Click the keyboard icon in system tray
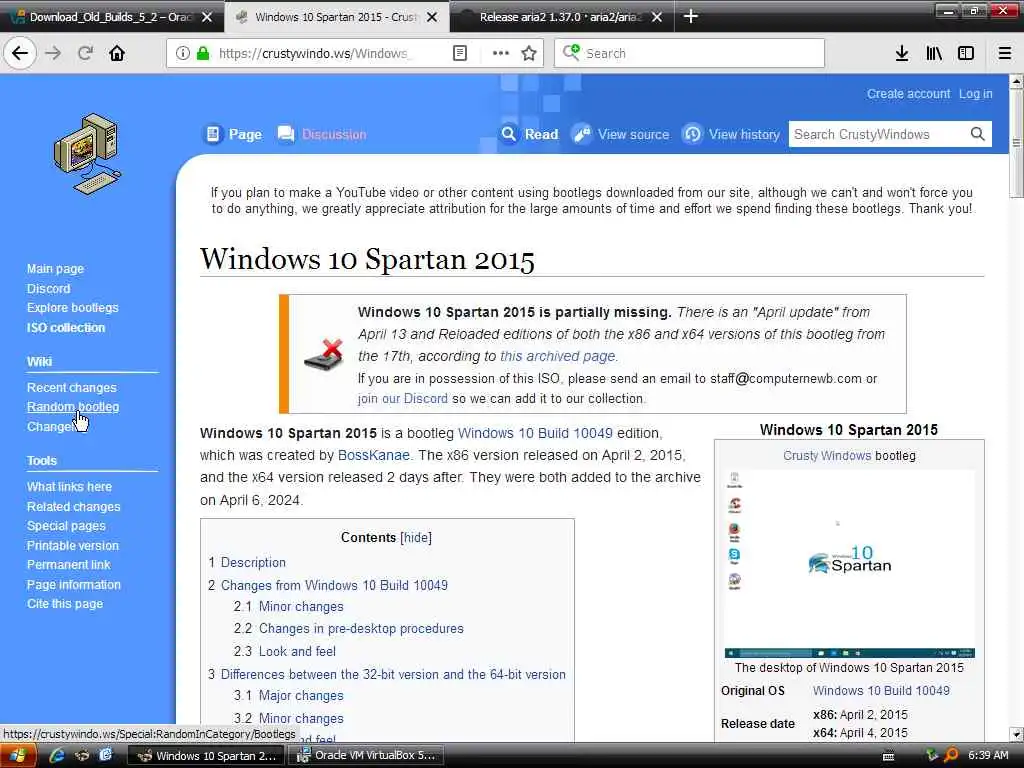The image size is (1024, 768). coord(888,756)
